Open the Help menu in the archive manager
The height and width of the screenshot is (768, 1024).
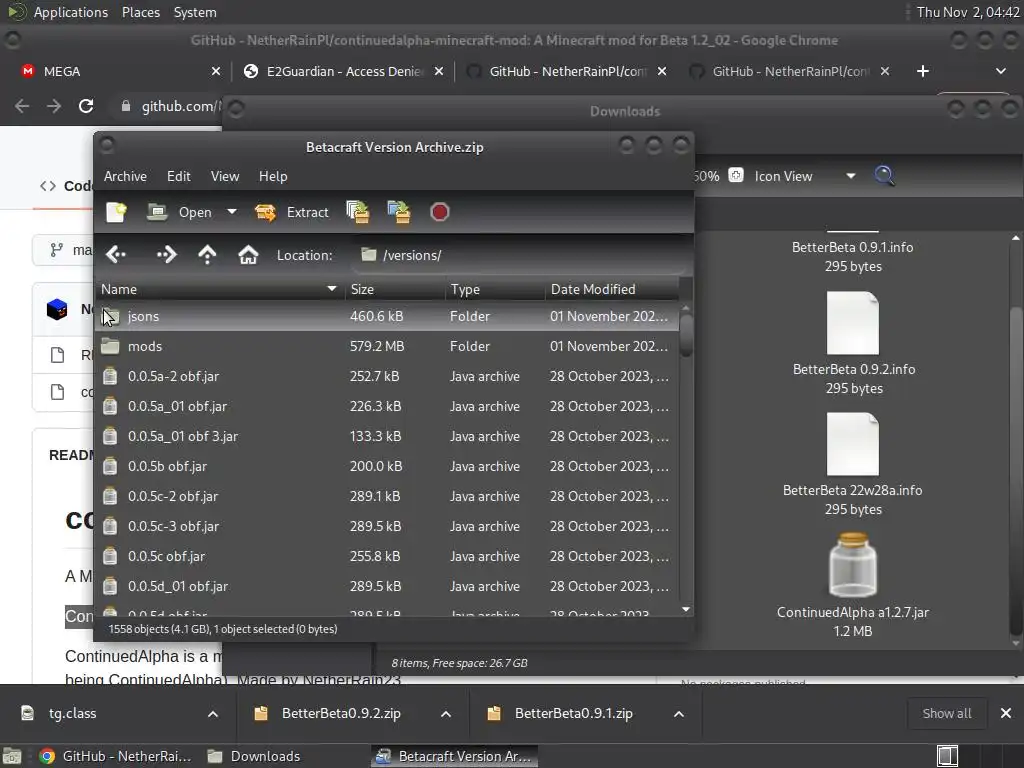click(273, 176)
